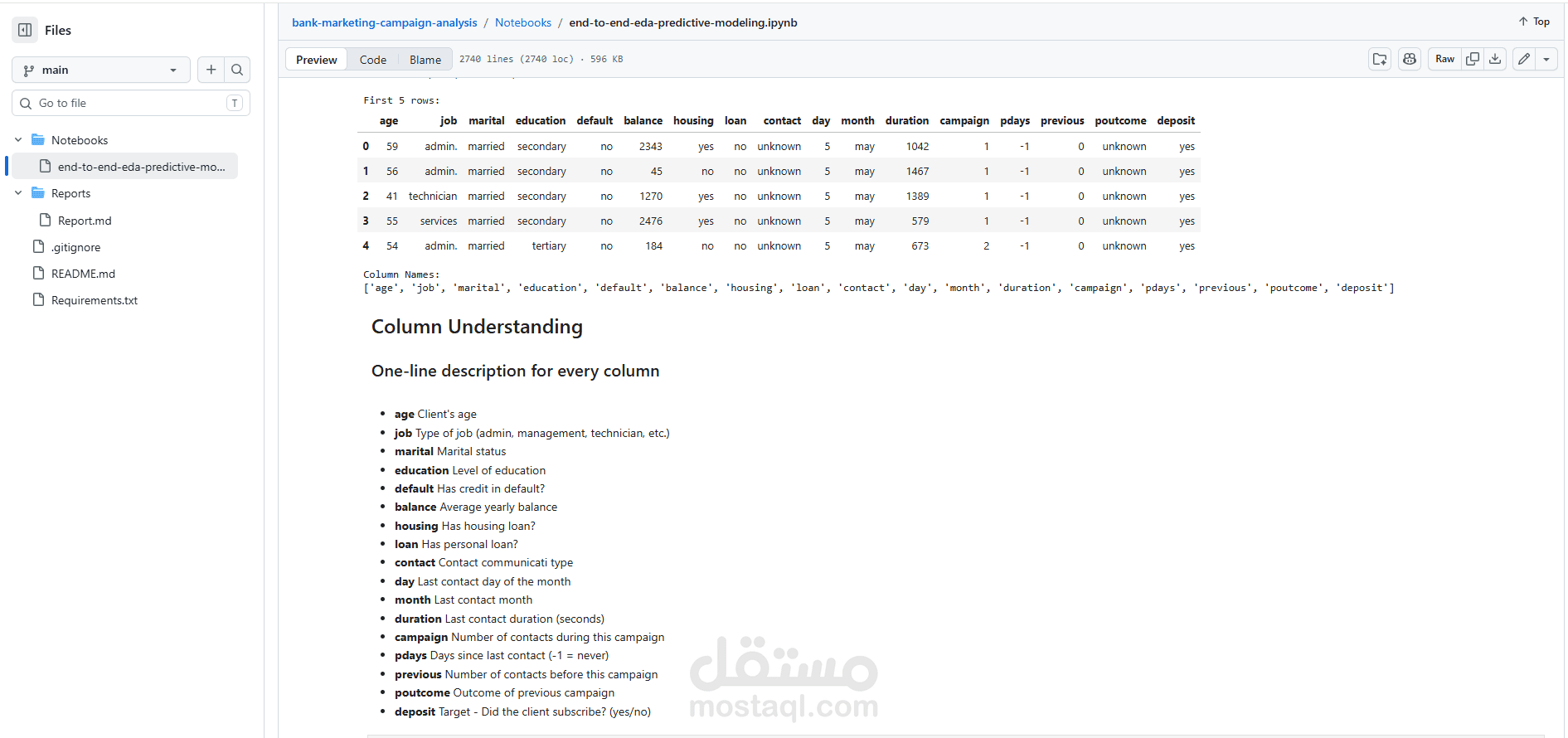1568x738 pixels.
Task: Select end-to-end-eda-predictive-mo... file in tree
Action: (x=124, y=167)
